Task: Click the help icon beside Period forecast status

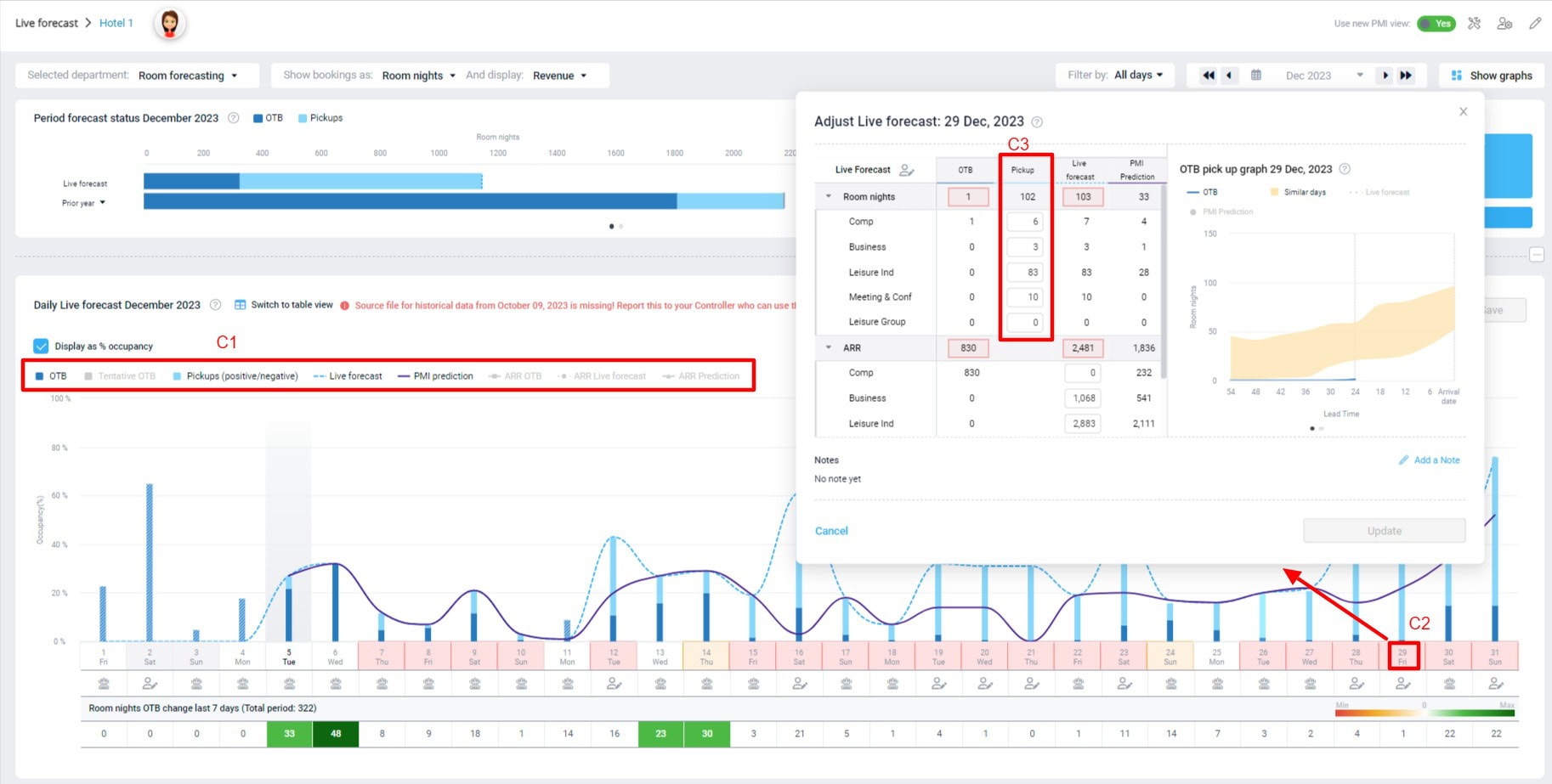Action: click(x=234, y=118)
